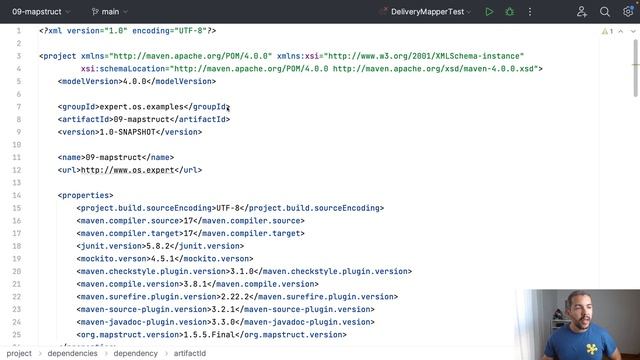This screenshot has height=360, width=640.
Task: Click the maven.checkstyle.plugin.version value 3.1.0
Action: pos(242,271)
